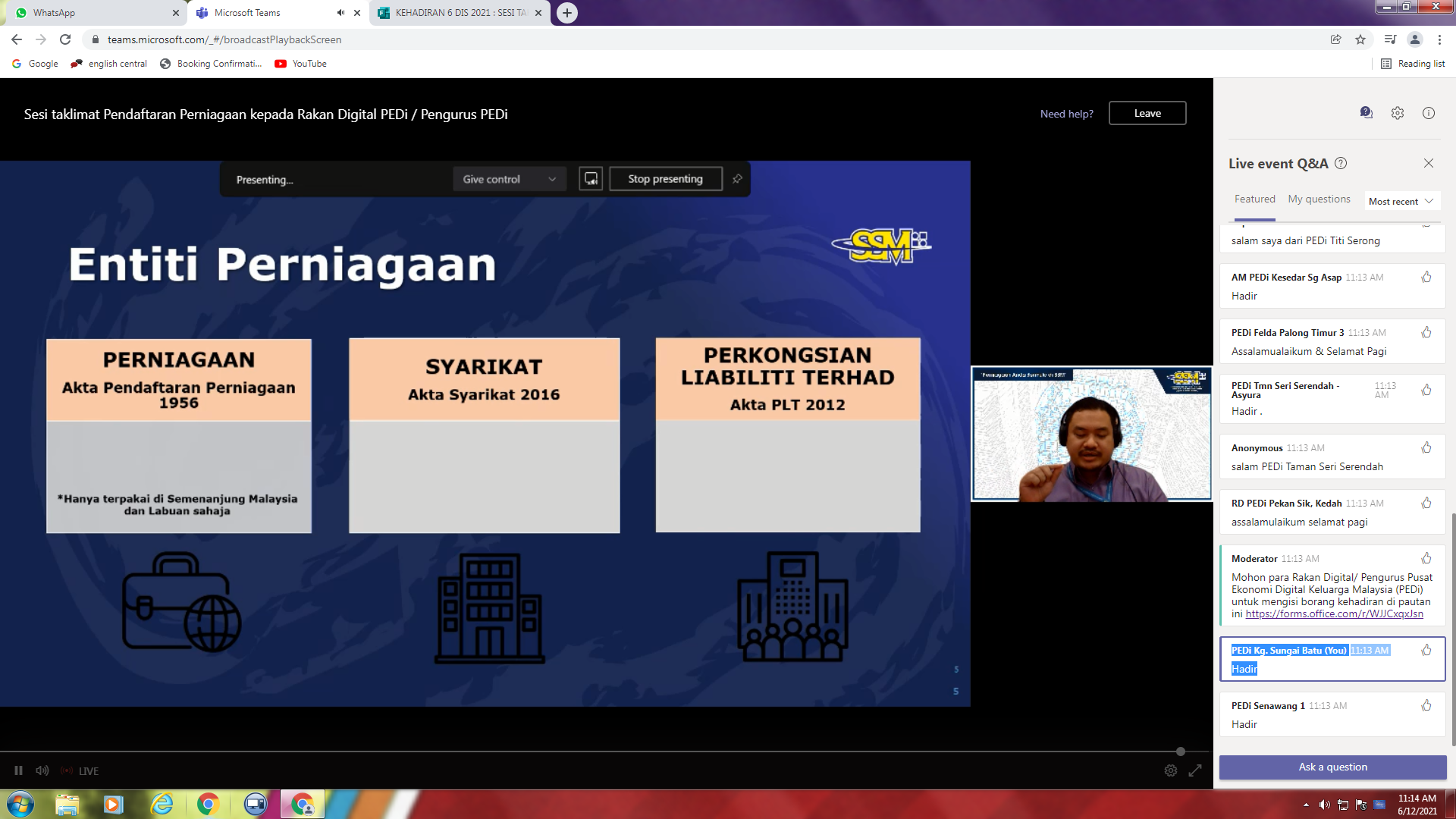Open the Need help? link
This screenshot has height=819, width=1456.
[x=1066, y=114]
